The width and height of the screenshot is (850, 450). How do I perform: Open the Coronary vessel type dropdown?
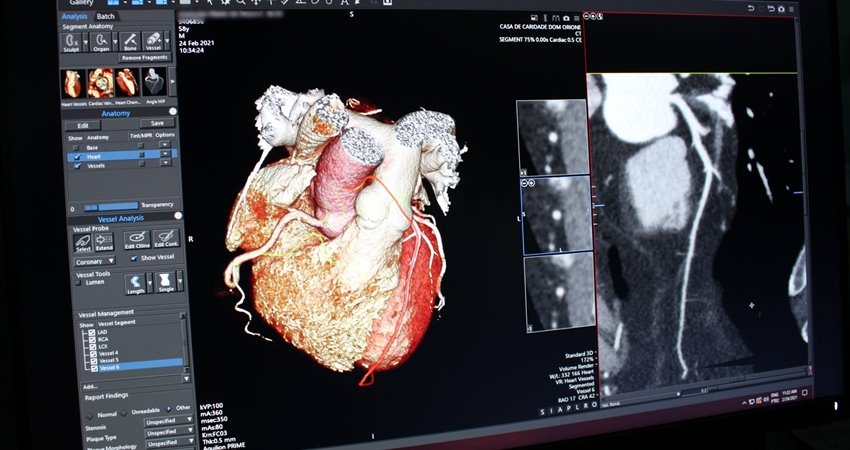click(95, 261)
